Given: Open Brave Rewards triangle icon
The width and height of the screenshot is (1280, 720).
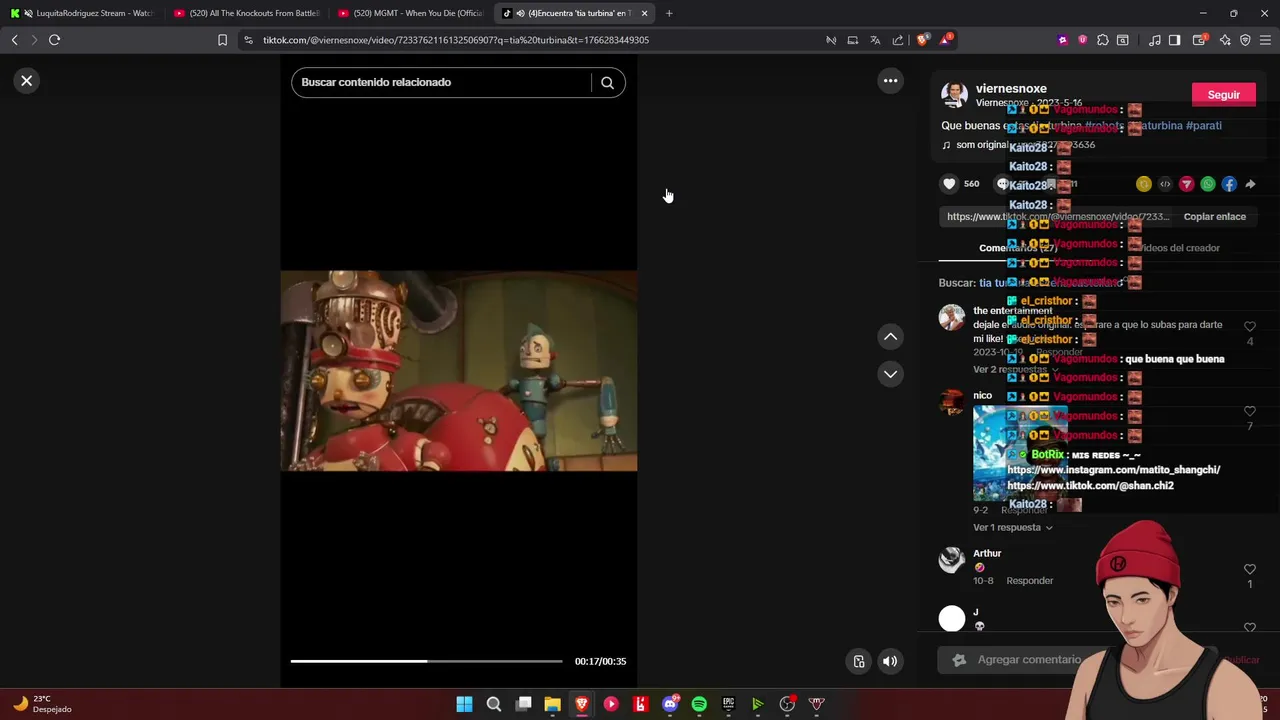Looking at the screenshot, I should click(944, 40).
